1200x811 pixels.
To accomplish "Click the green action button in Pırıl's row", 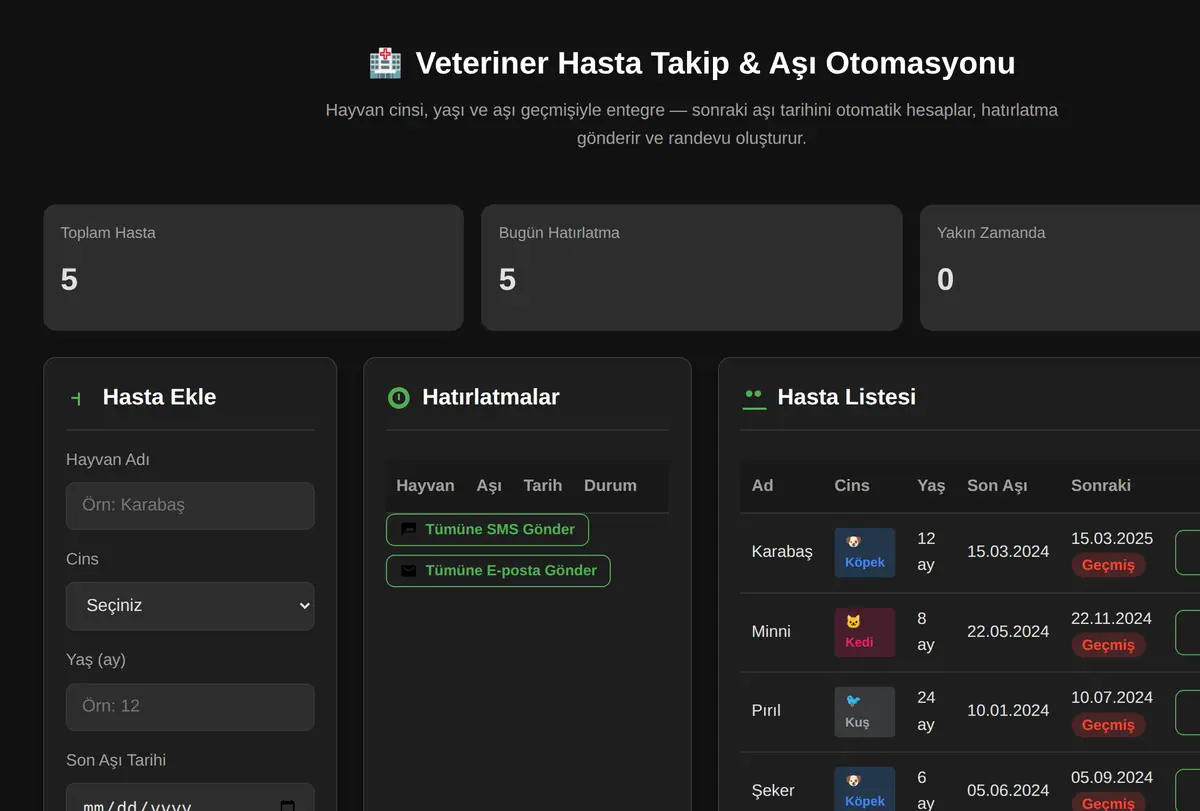I will (x=1188, y=712).
